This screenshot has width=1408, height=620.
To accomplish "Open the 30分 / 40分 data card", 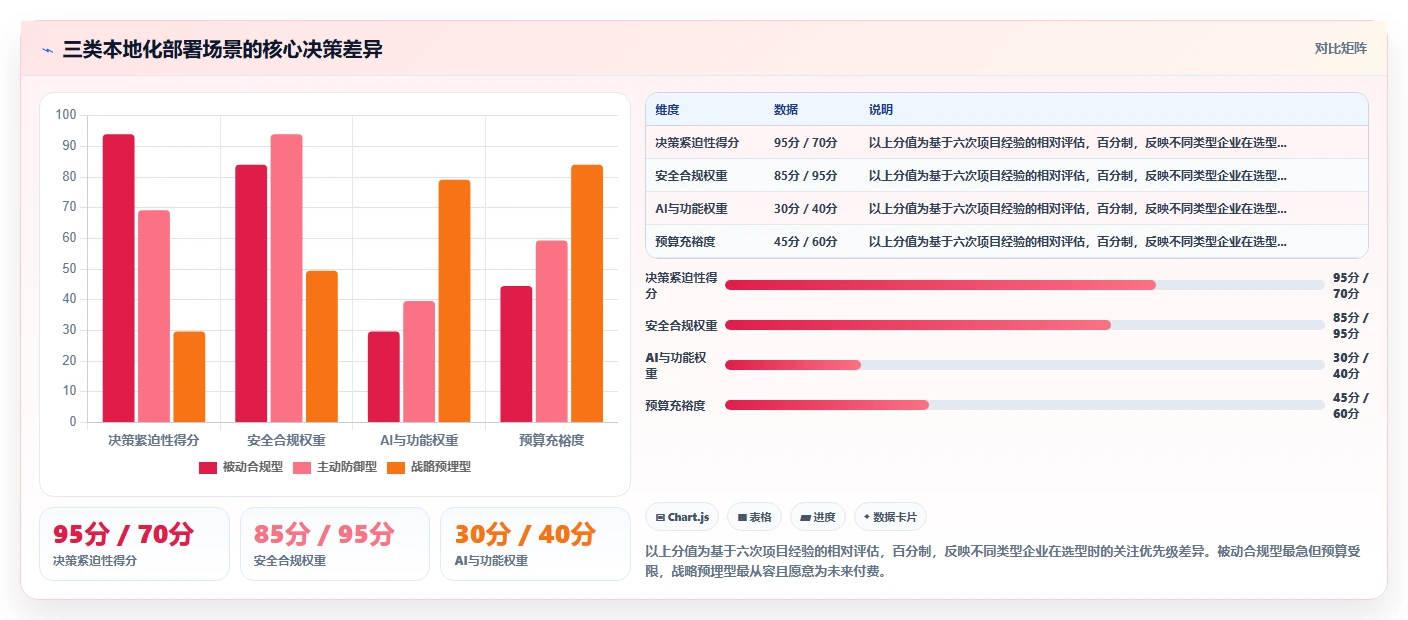I will pyautogui.click(x=535, y=544).
